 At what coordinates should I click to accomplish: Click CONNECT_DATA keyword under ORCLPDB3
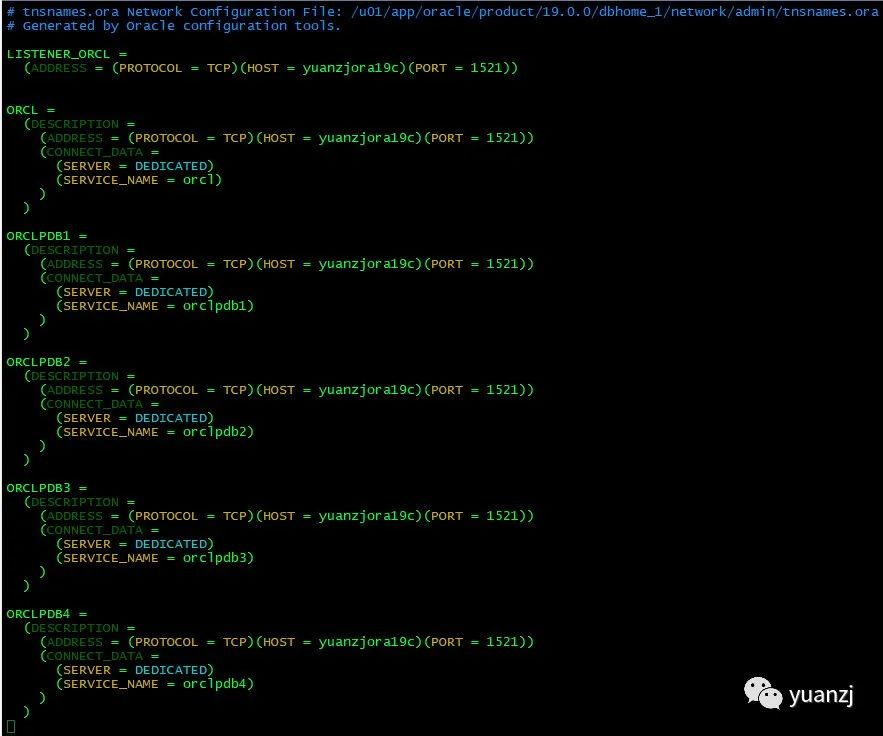click(x=95, y=530)
